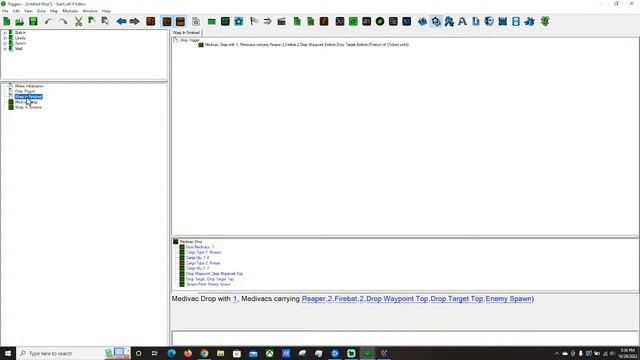Click the New document toolbar icon
The height and width of the screenshot is (360, 640).
click(7, 21)
